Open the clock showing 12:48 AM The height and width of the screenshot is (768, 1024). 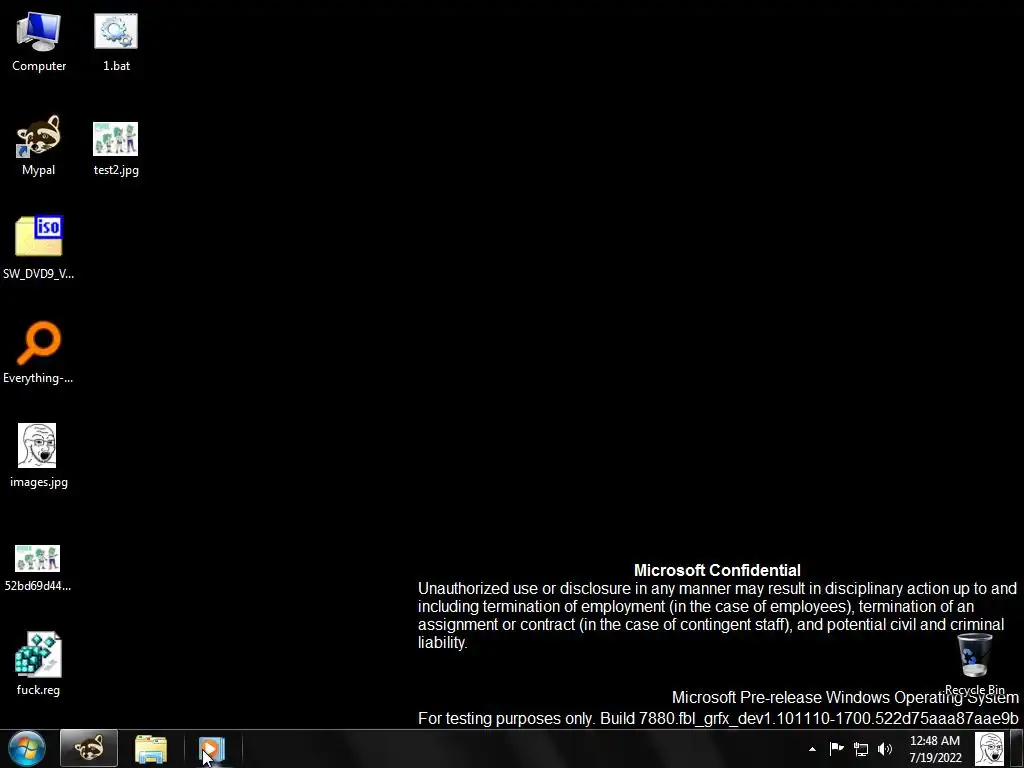(x=935, y=749)
